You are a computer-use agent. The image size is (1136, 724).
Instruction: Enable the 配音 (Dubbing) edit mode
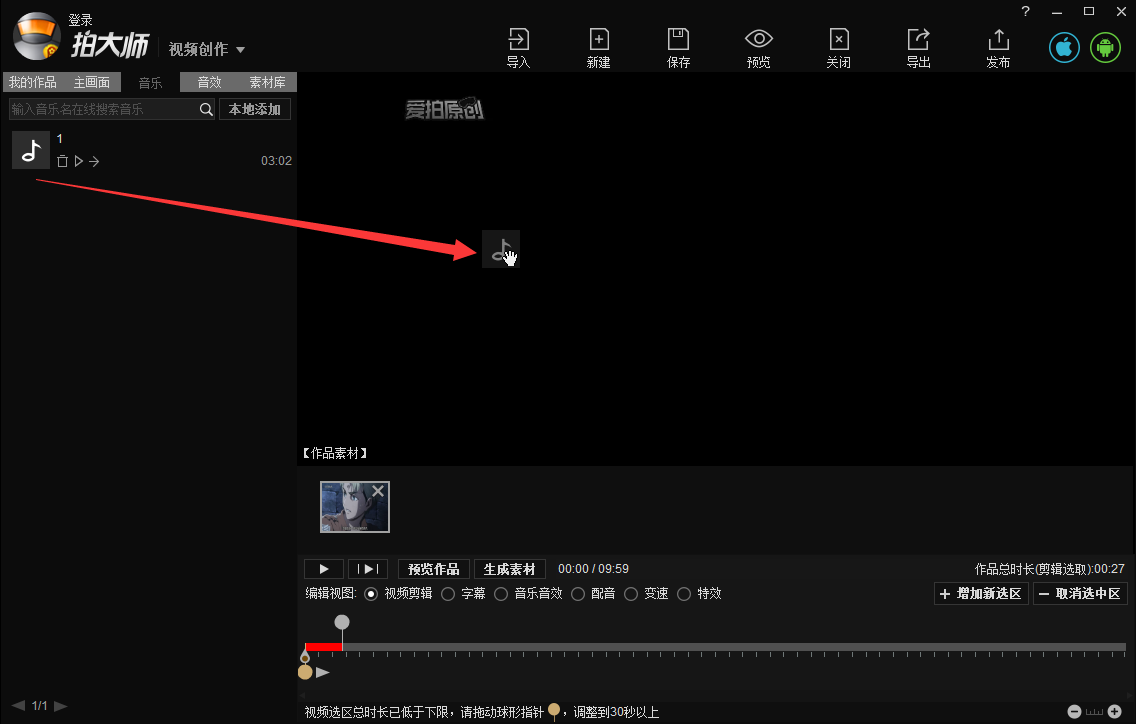578,593
